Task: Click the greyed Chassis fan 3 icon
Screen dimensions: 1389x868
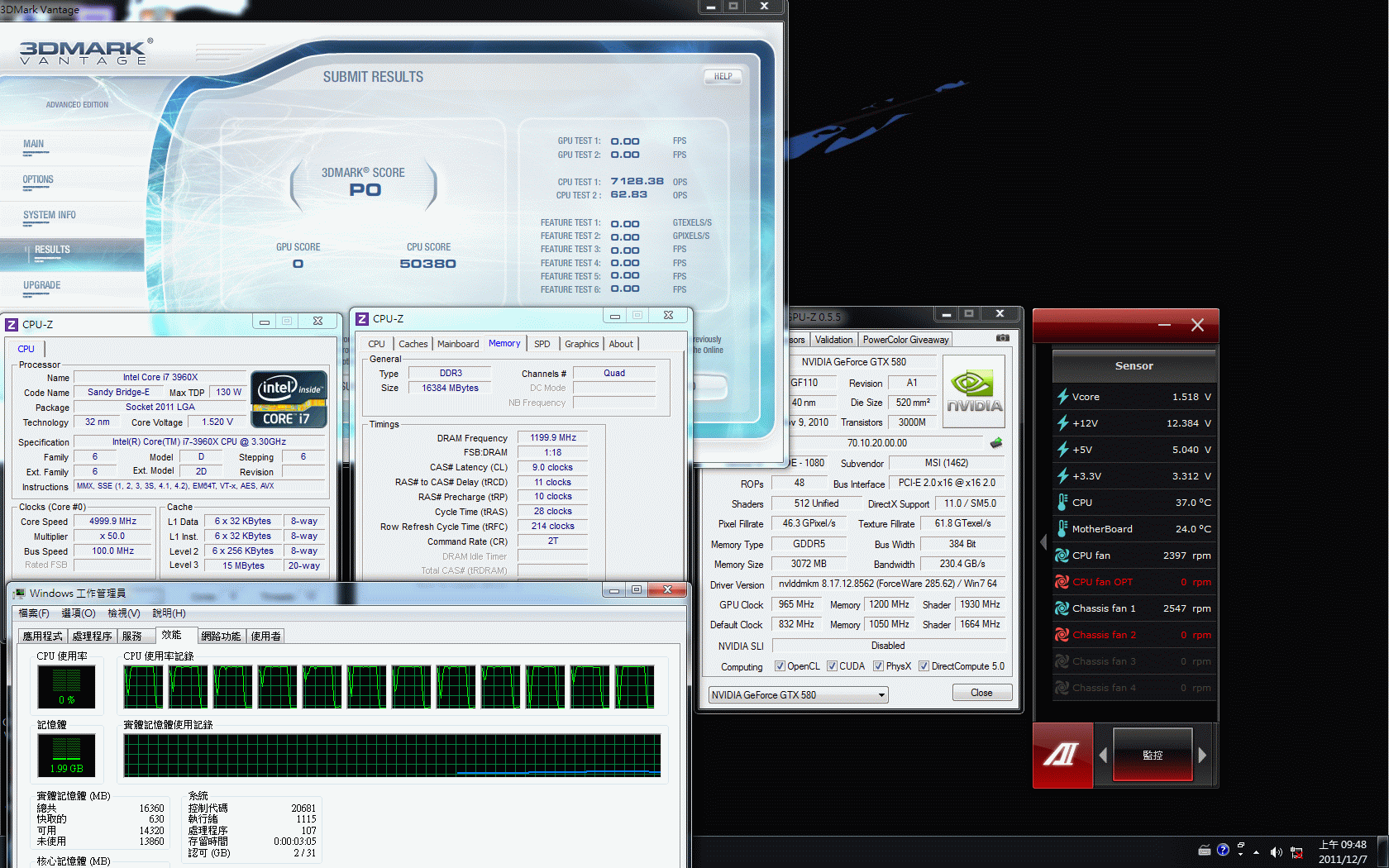Action: (1062, 661)
